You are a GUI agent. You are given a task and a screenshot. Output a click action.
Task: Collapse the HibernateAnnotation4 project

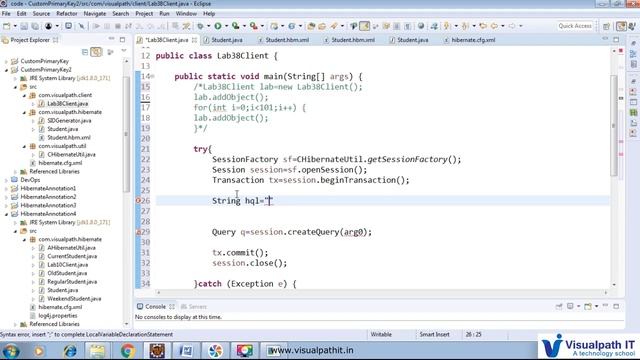tap(6, 214)
